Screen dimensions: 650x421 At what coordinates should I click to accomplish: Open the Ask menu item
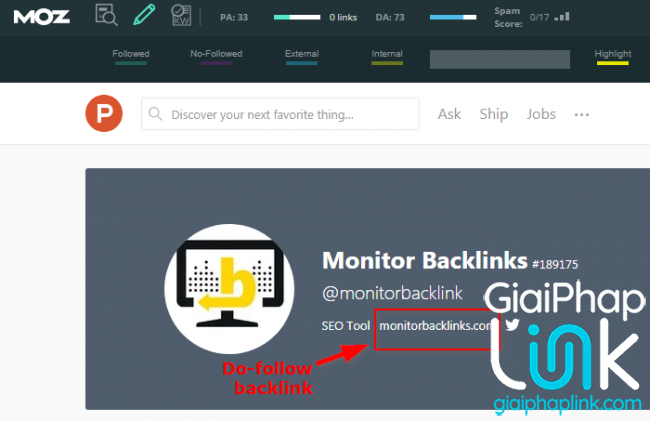[x=449, y=114]
